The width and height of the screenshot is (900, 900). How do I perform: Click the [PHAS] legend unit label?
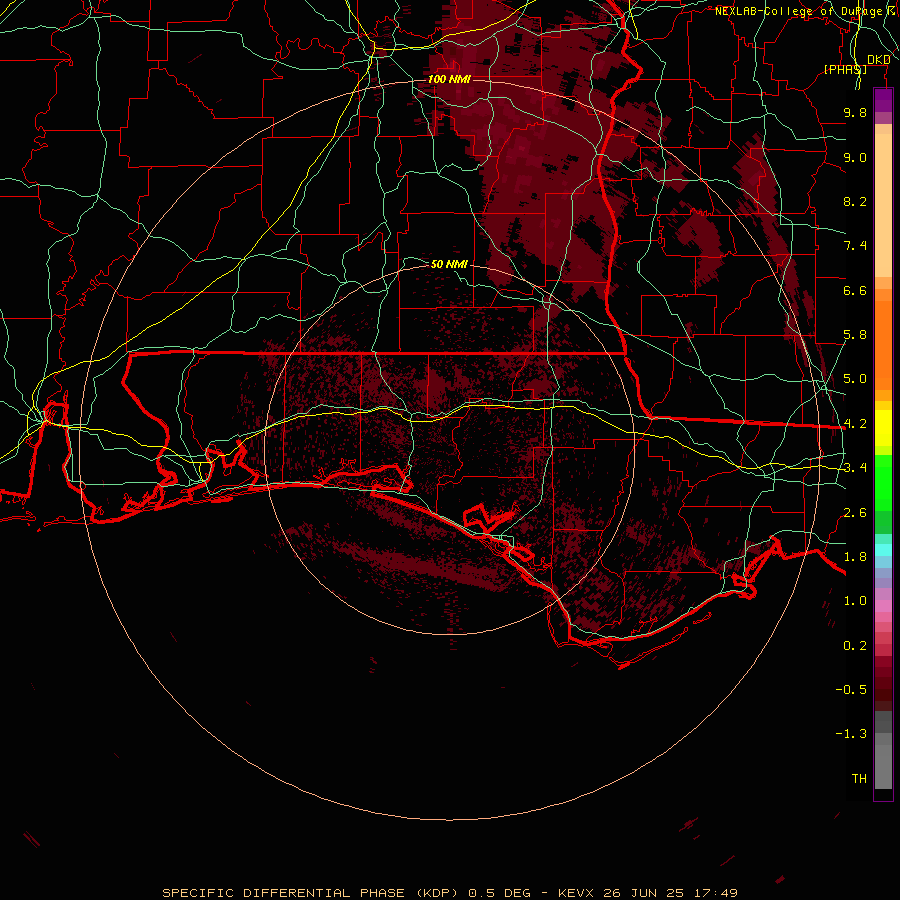(x=845, y=69)
